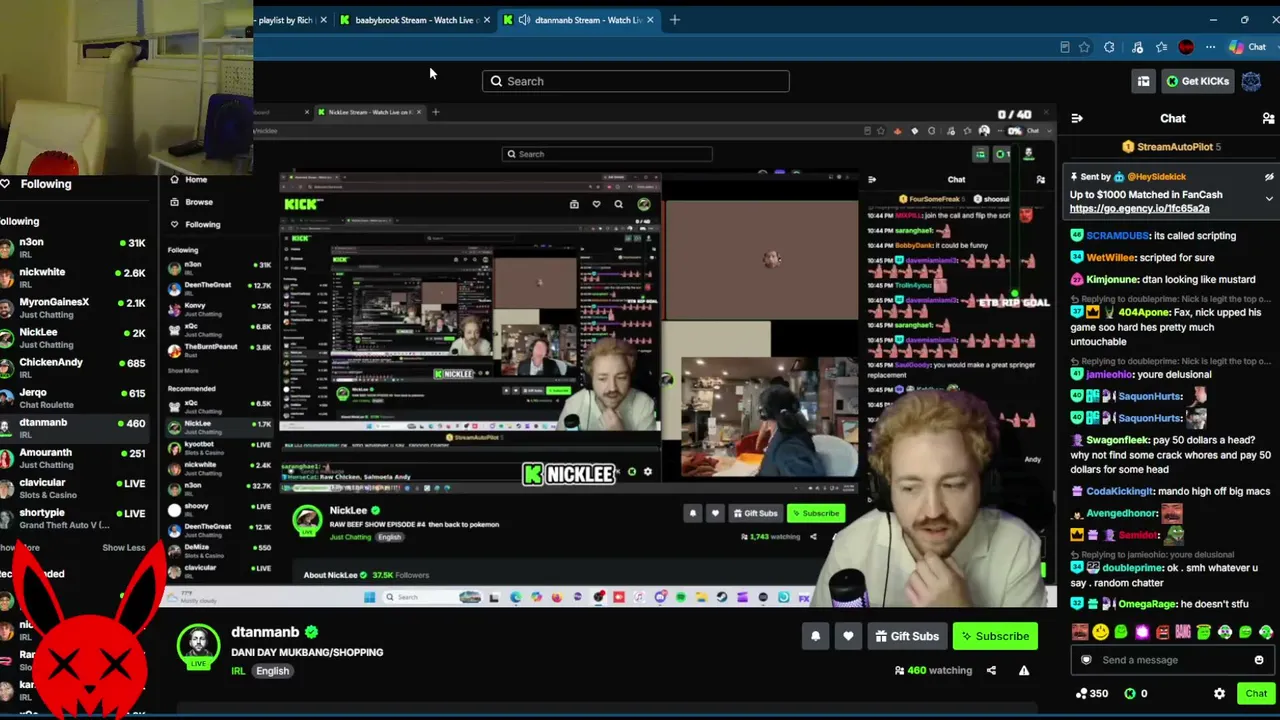The image size is (1280, 720).
Task: Open the chat settings gear
Action: coord(1219,693)
